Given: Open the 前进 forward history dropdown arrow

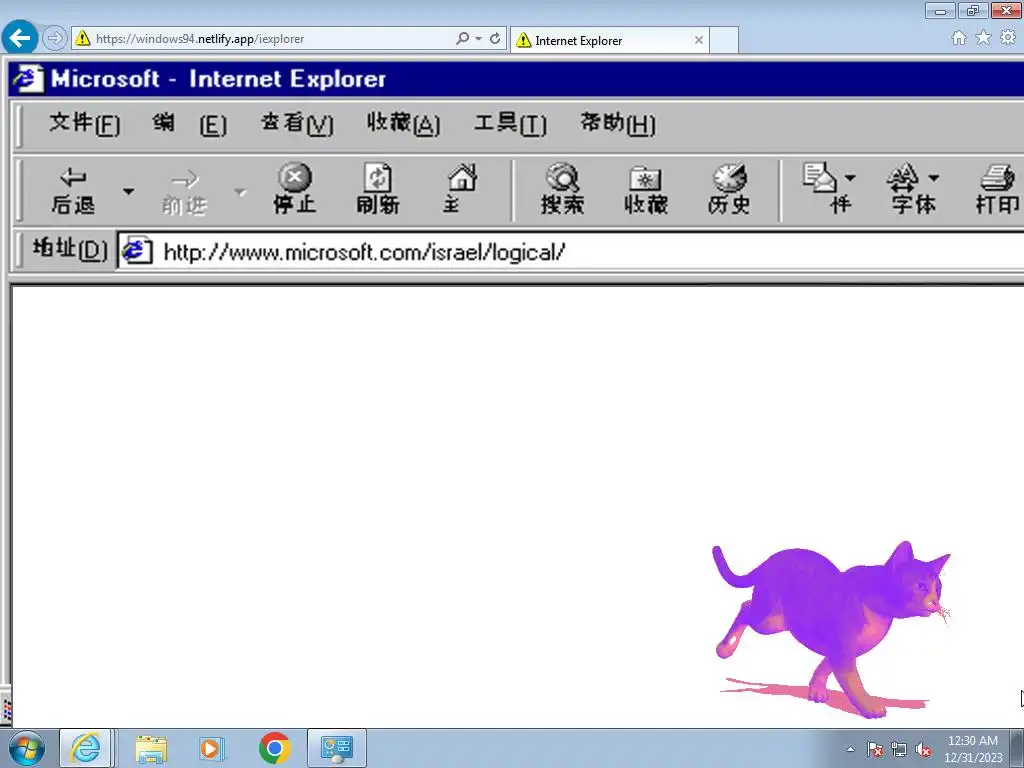Looking at the screenshot, I should 240,192.
